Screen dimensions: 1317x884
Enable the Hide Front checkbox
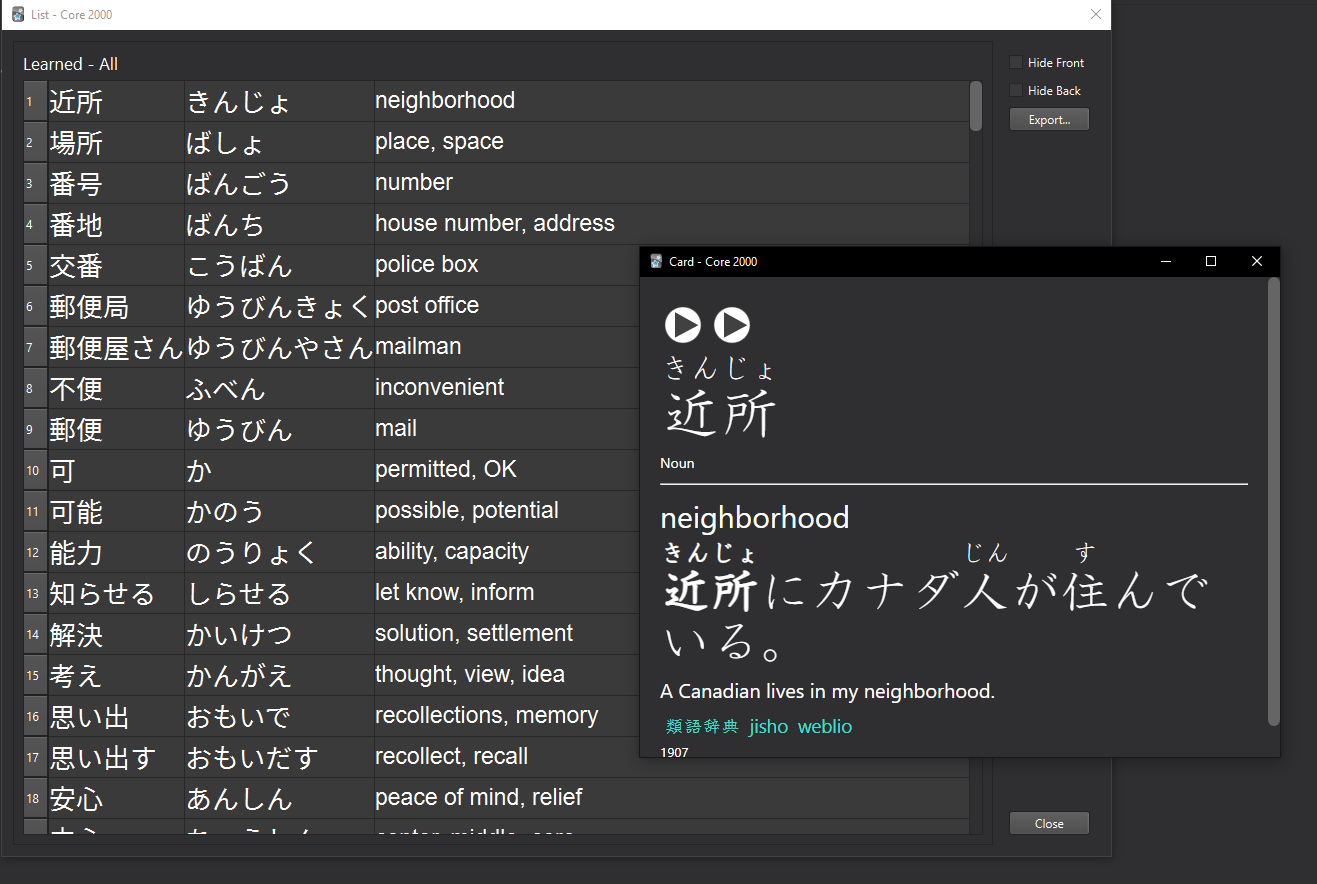click(x=1015, y=62)
